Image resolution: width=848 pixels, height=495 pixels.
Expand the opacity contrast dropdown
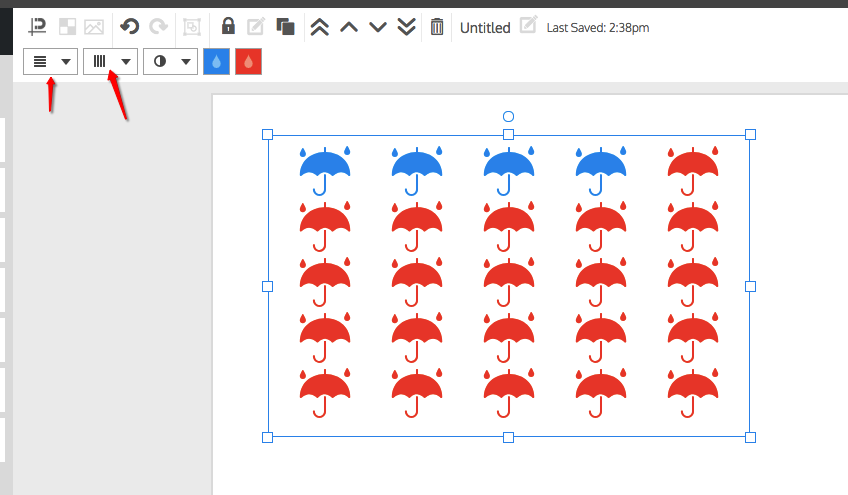(x=171, y=61)
